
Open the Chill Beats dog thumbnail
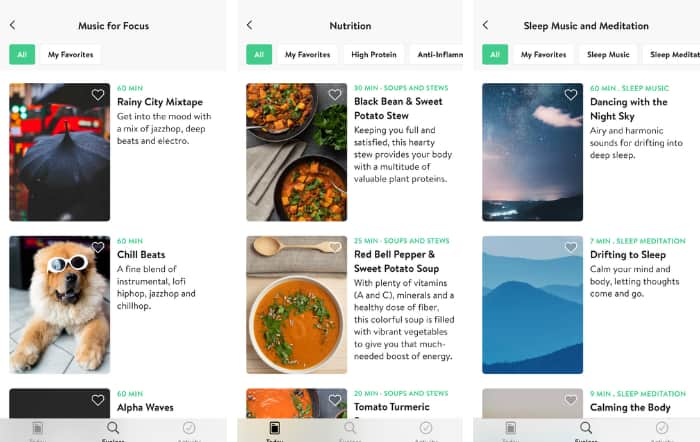pos(60,304)
